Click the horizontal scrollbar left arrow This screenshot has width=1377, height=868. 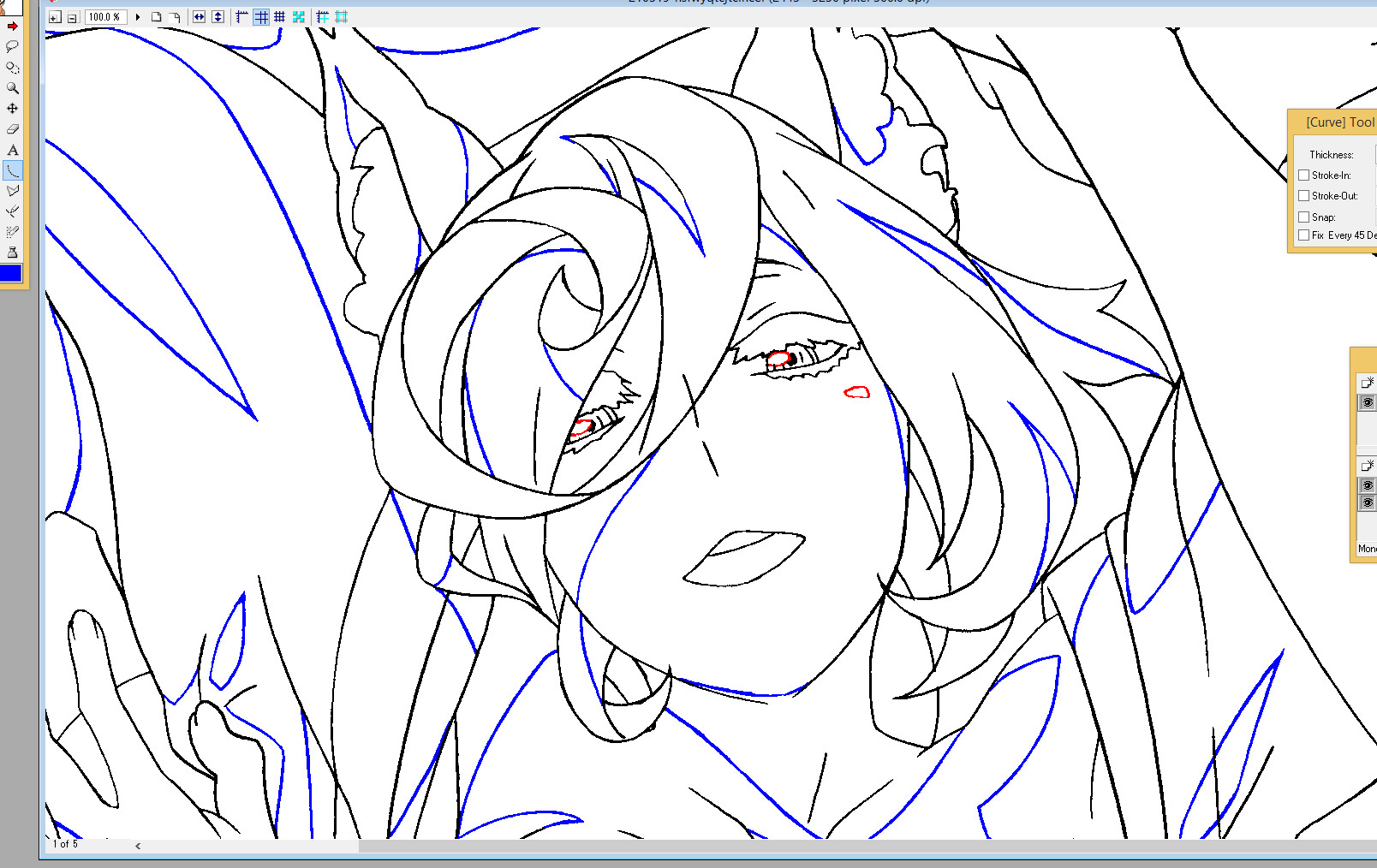[138, 846]
